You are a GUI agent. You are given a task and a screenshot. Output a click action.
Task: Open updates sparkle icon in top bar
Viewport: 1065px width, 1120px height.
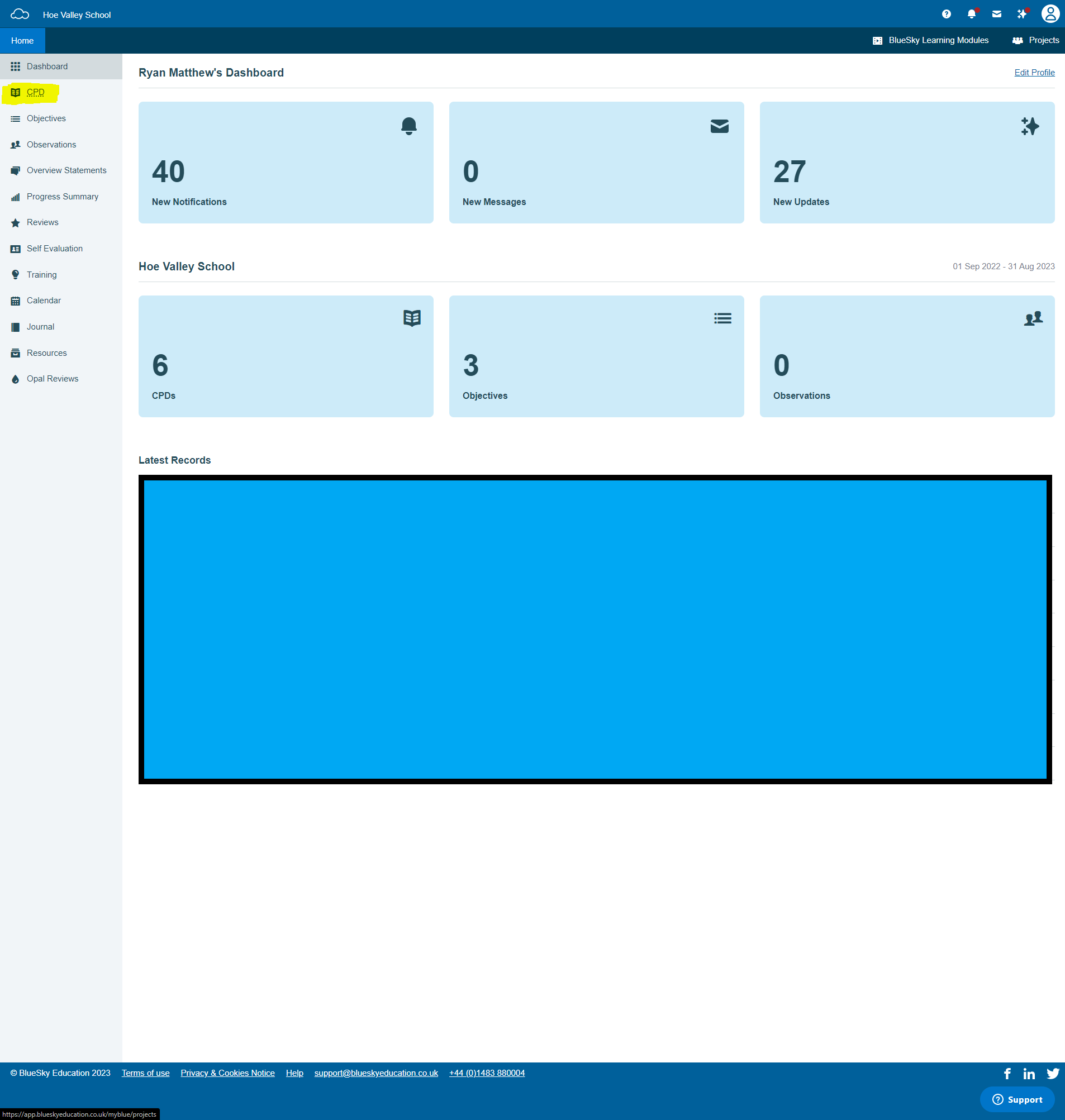(1023, 14)
